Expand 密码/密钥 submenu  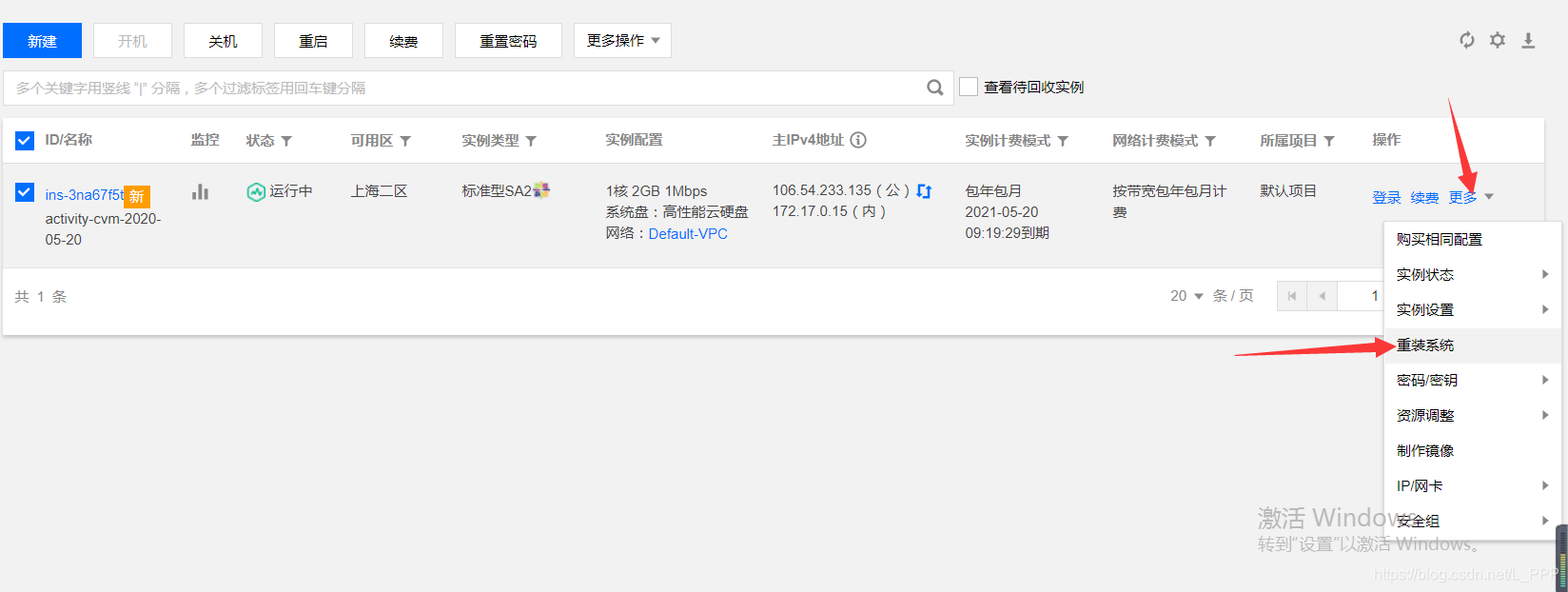1473,380
